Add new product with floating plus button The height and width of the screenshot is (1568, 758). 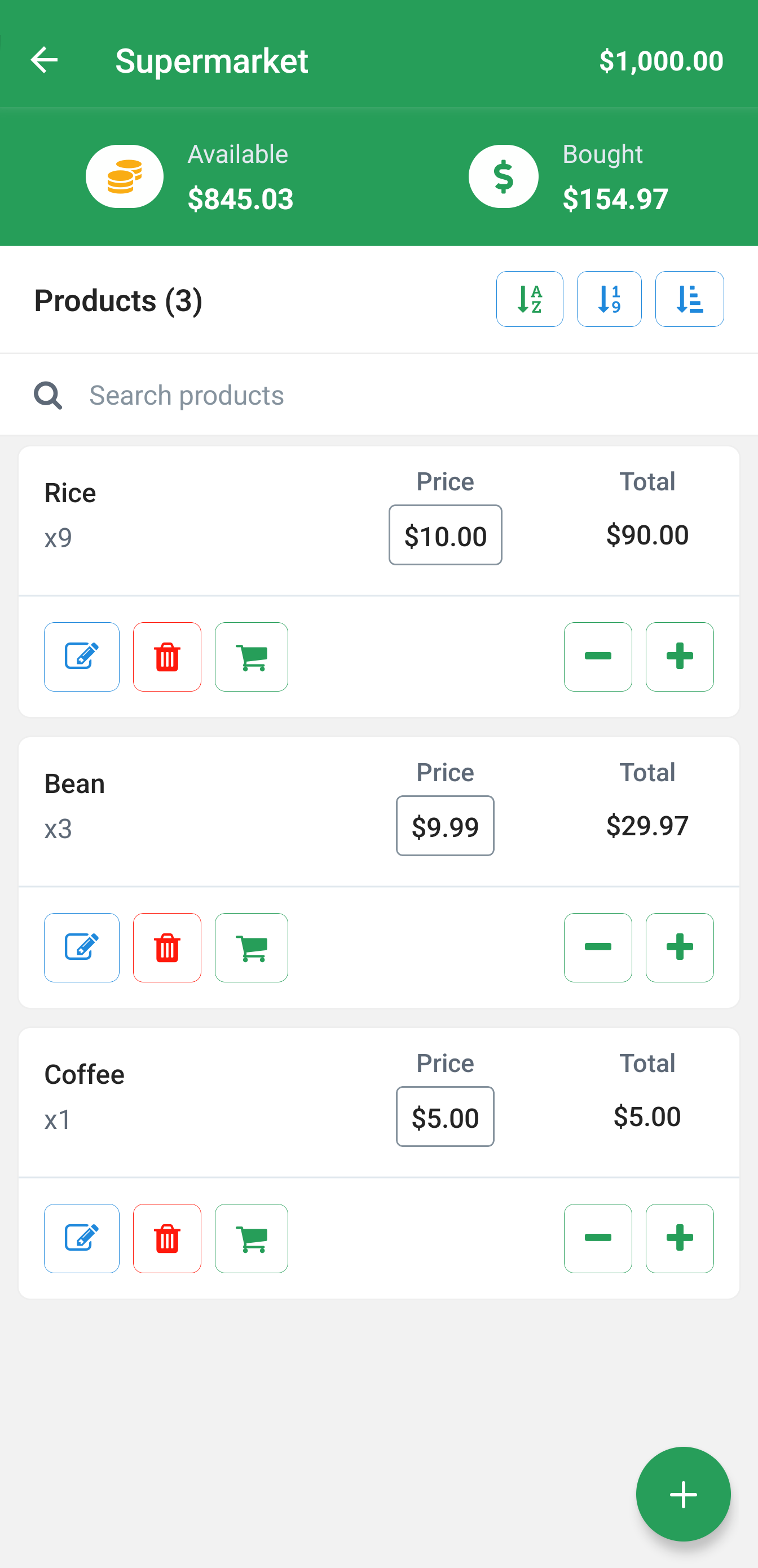point(683,1494)
